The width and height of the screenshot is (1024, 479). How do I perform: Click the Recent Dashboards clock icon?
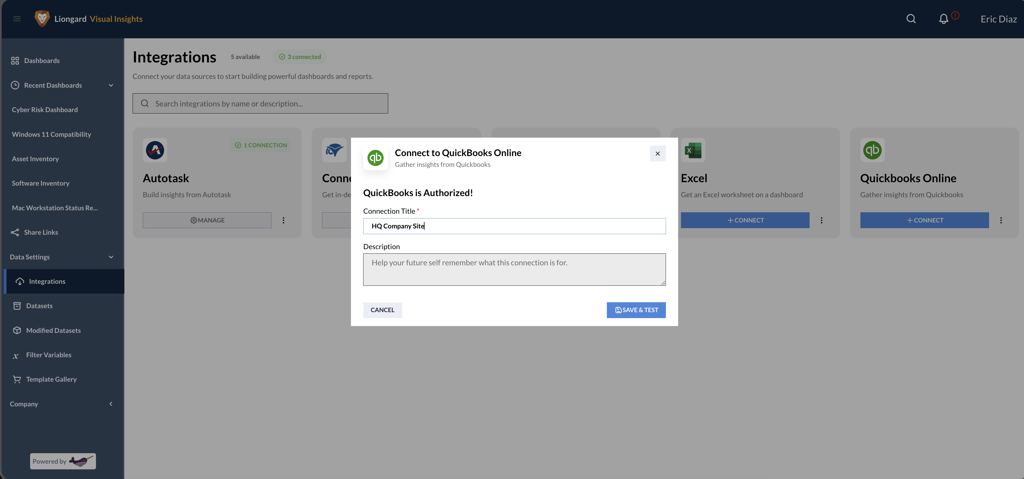15,86
